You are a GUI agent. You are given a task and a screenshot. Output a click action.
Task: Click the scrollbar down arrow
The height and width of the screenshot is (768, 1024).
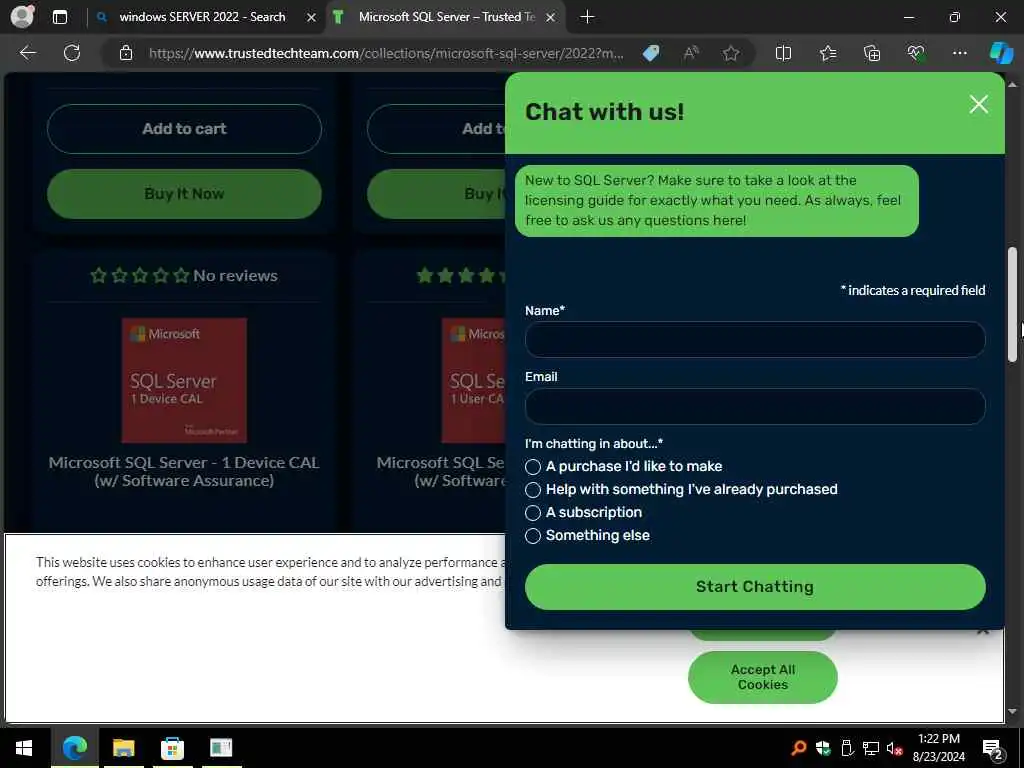point(1012,711)
